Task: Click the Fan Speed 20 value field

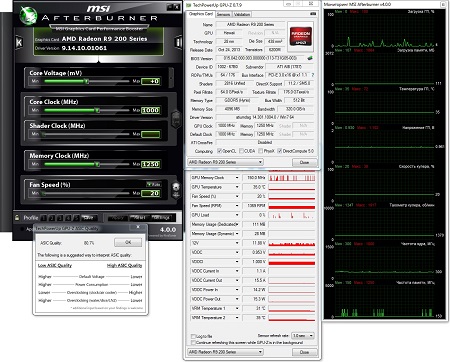Action: click(151, 193)
